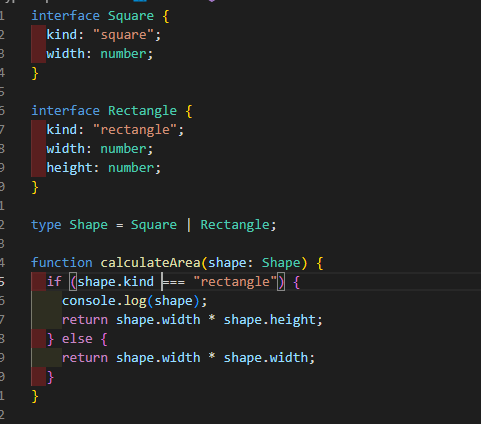481x424 pixels.
Task: Click 'return' on the shape.height line
Action: 85,320
